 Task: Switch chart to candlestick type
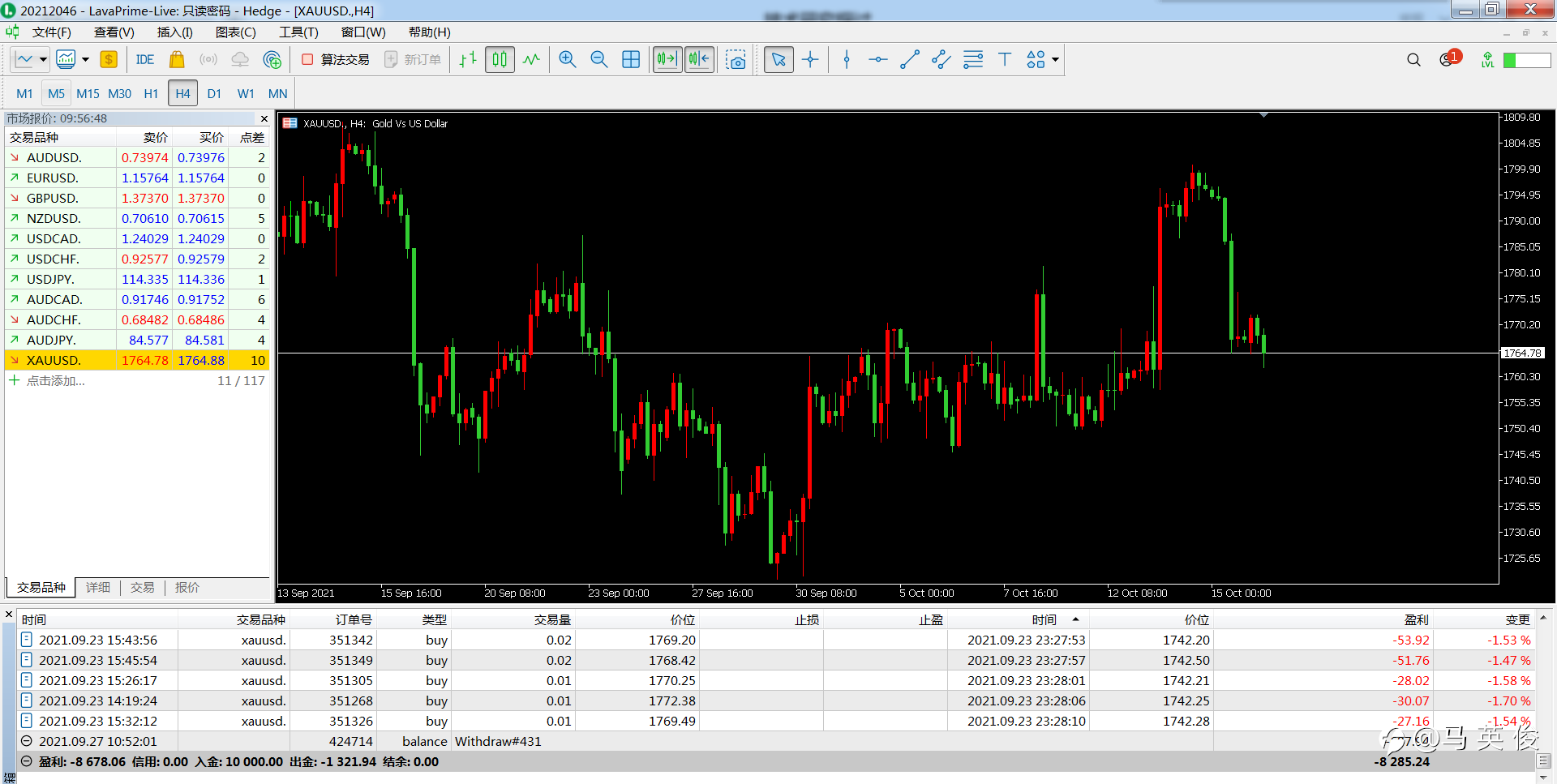(500, 60)
